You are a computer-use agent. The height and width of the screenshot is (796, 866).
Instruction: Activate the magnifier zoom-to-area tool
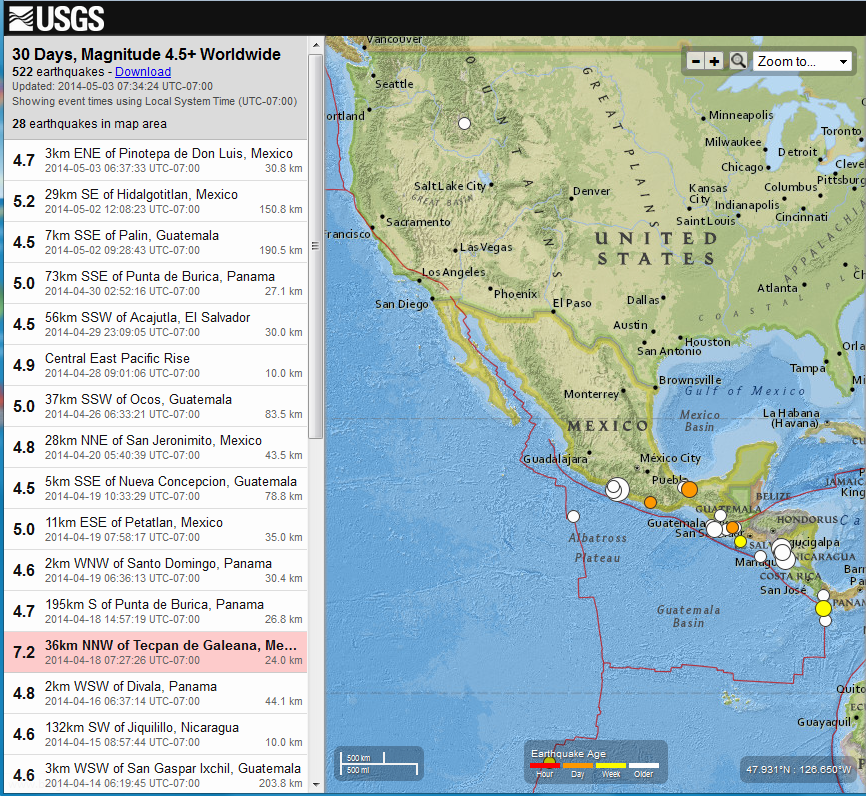[738, 61]
